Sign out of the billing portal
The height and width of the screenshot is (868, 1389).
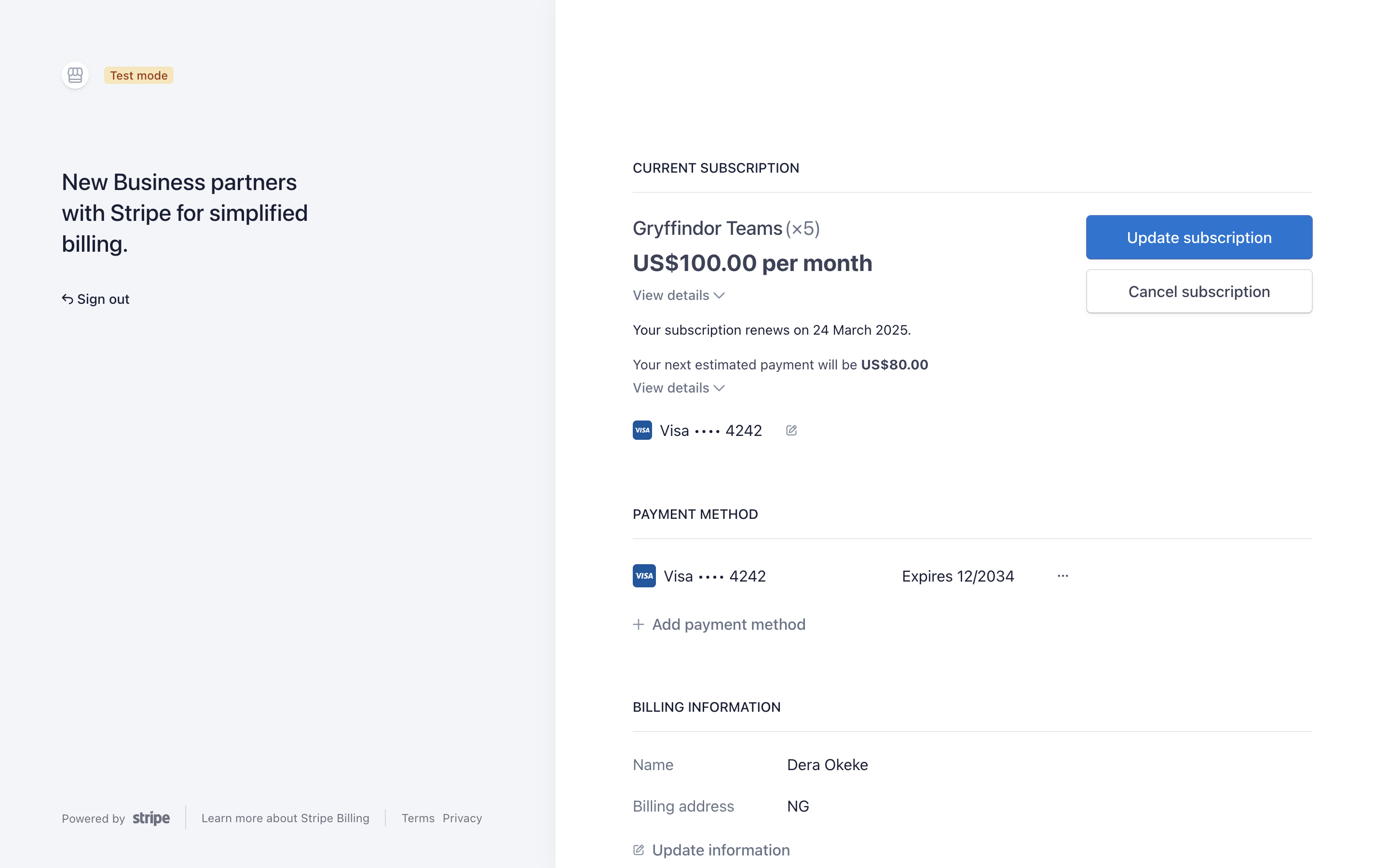(96, 299)
